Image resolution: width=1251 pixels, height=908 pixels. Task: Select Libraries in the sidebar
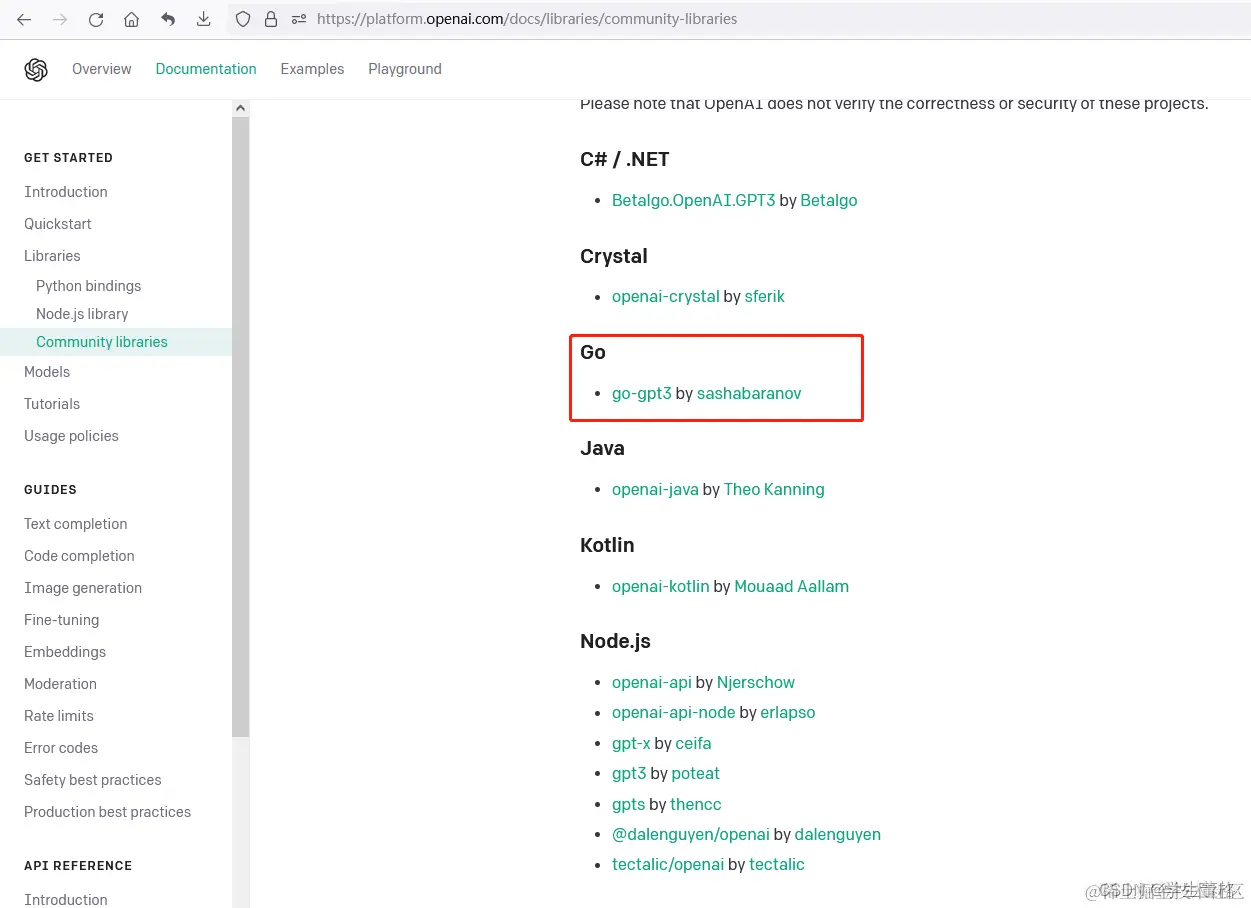pos(52,256)
